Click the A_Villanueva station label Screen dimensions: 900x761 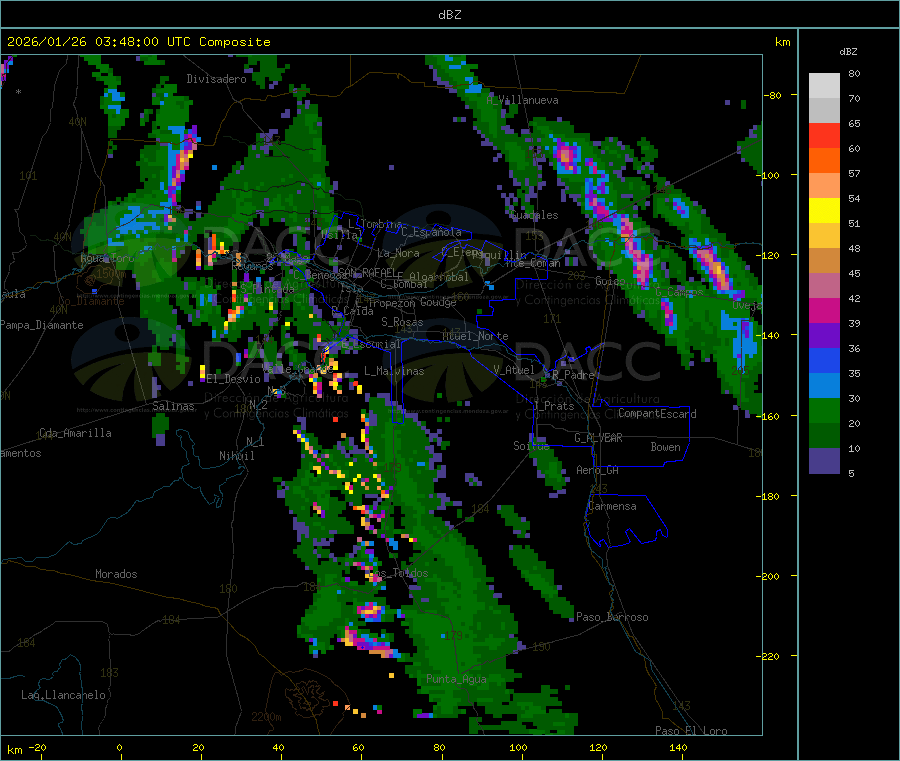pos(522,100)
